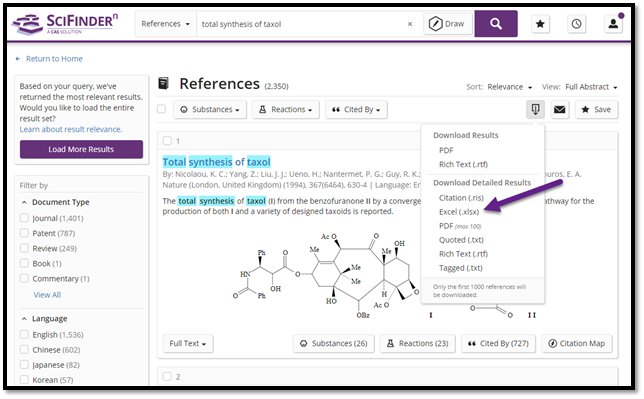The height and width of the screenshot is (399, 644).
Task: Open the Full Text dropdown
Action: (188, 344)
